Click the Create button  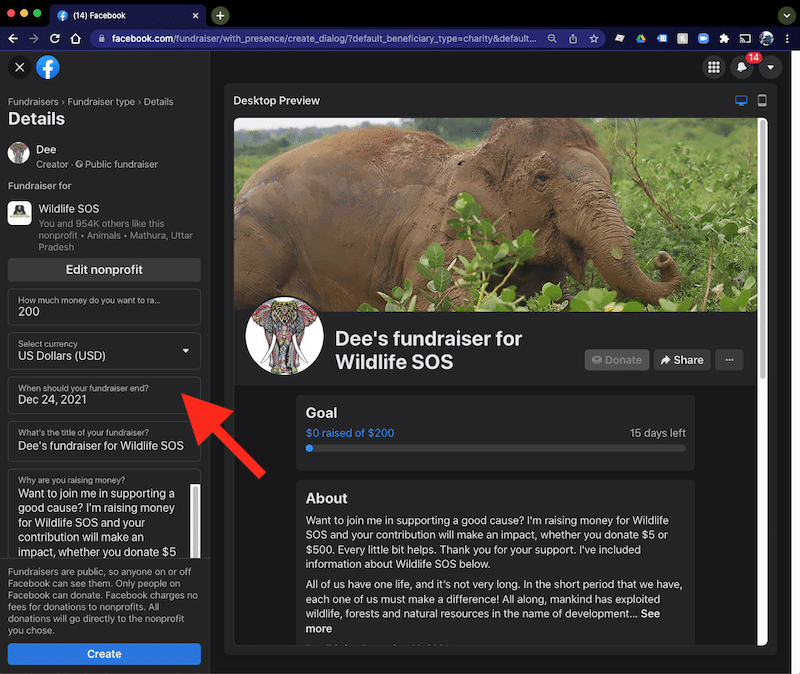[x=104, y=654]
